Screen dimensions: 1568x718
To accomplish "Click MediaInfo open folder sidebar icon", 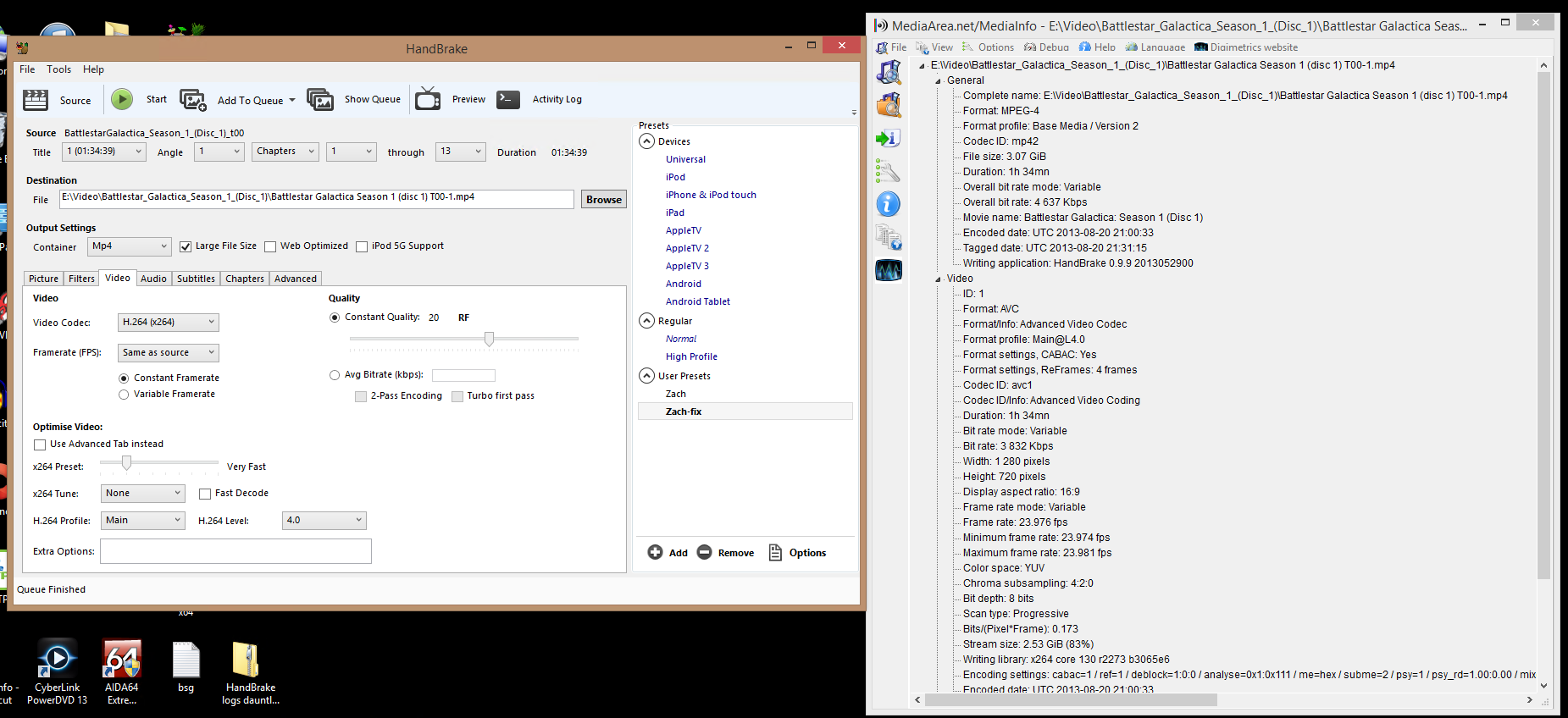I will (888, 105).
